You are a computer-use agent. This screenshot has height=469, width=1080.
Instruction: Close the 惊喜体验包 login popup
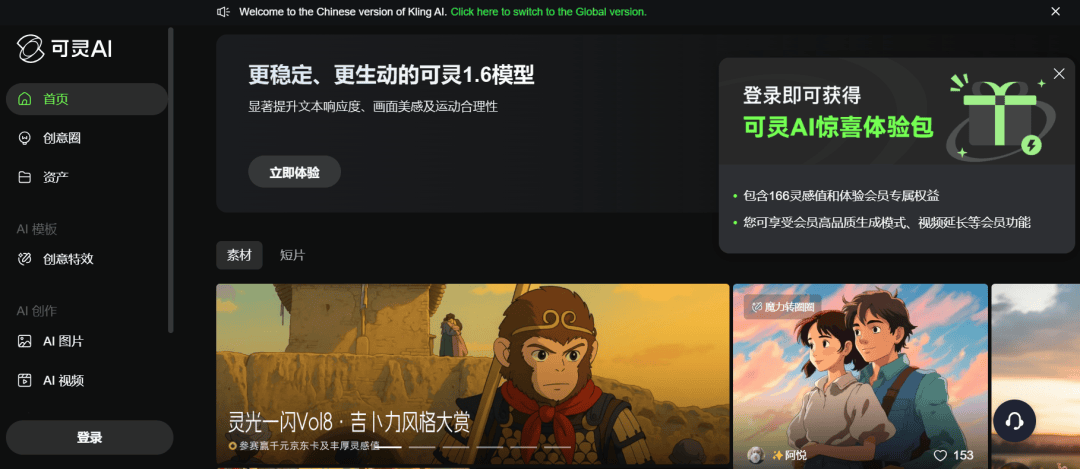point(1059,74)
